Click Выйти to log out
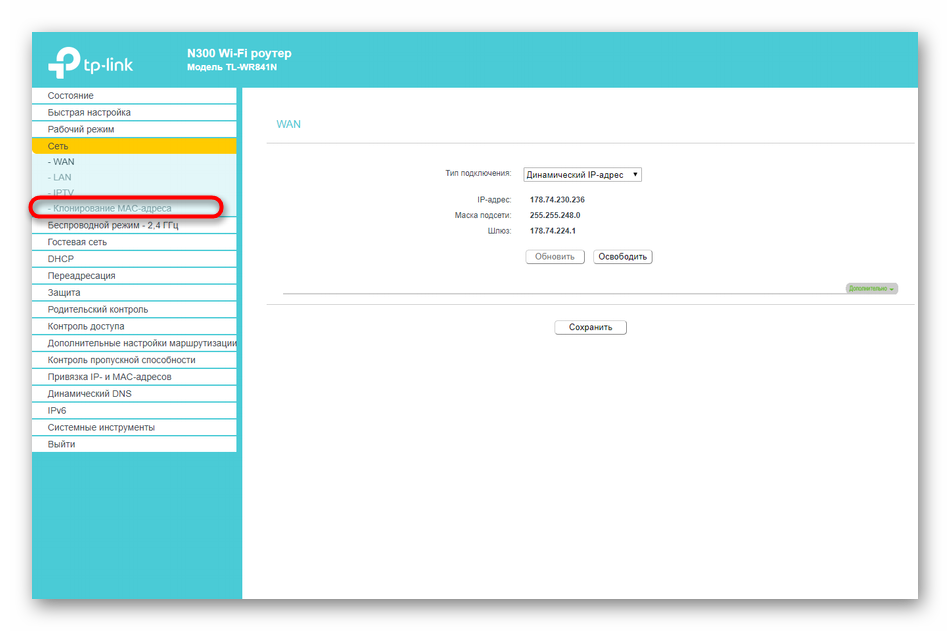Screen dimensions: 950x631 [x=134, y=444]
